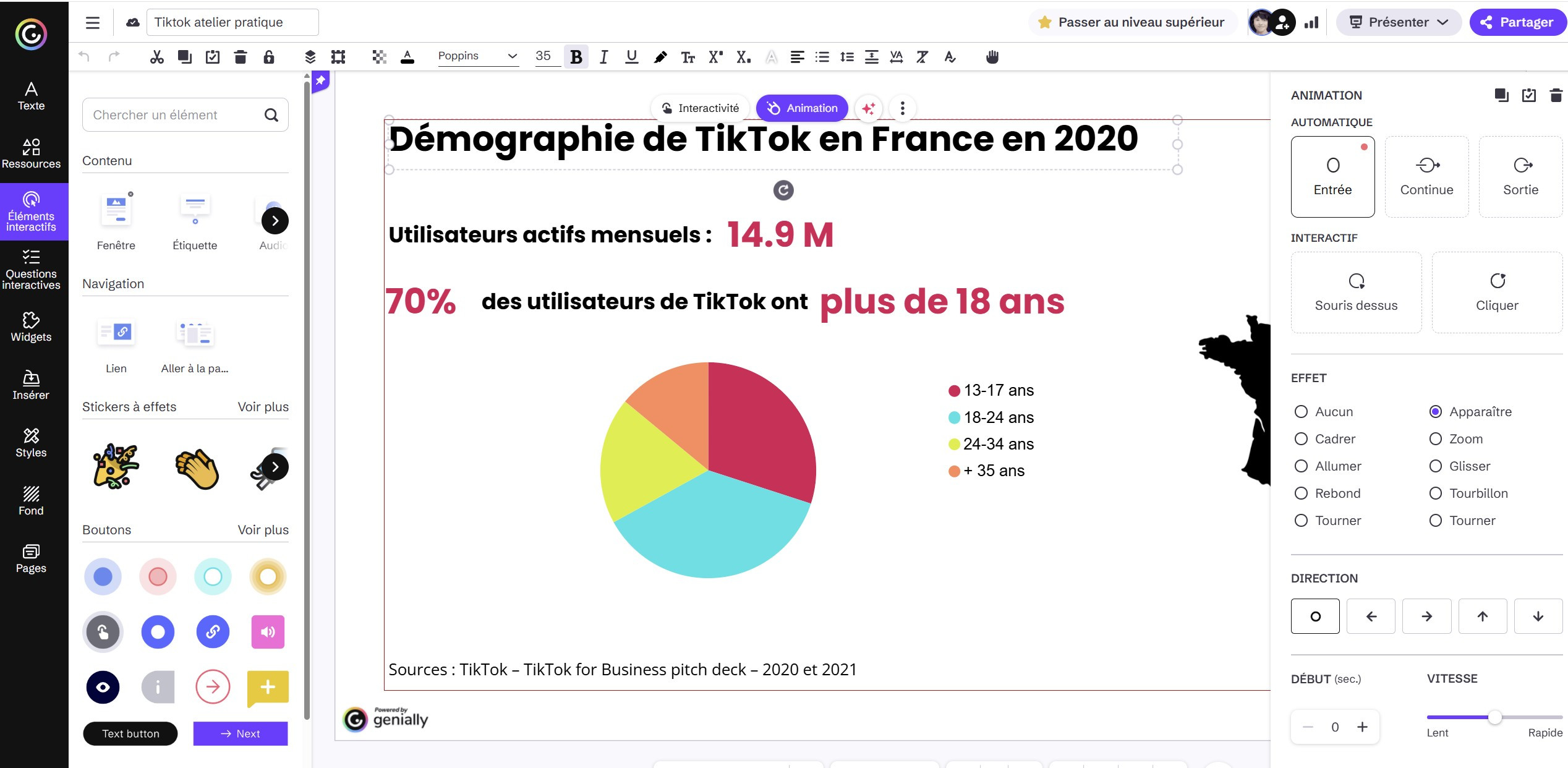
Task: Adjust line spacing
Action: point(847,57)
